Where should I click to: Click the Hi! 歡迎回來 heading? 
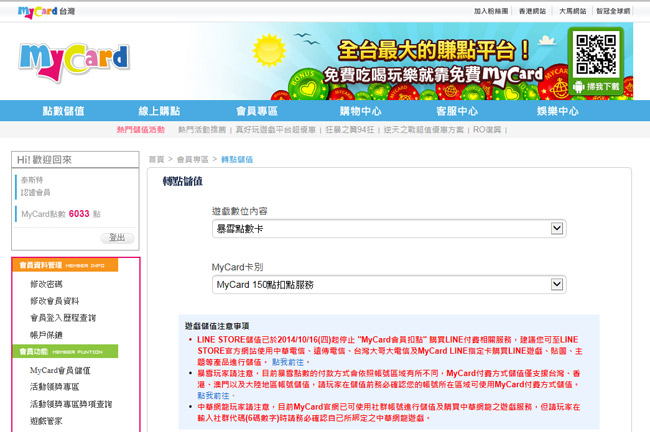click(44, 160)
